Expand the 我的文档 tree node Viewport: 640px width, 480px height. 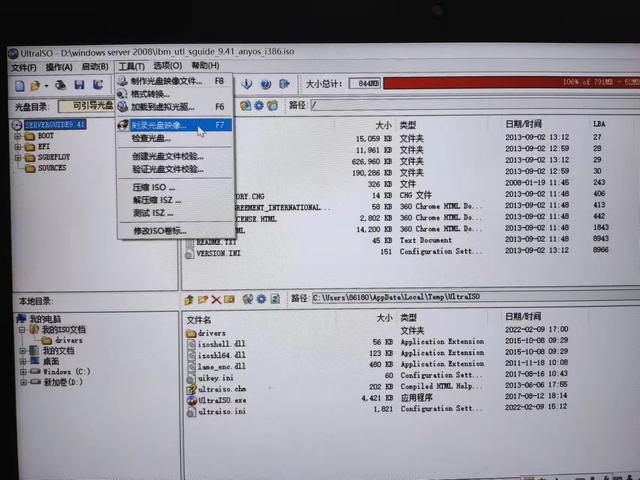click(x=23, y=351)
